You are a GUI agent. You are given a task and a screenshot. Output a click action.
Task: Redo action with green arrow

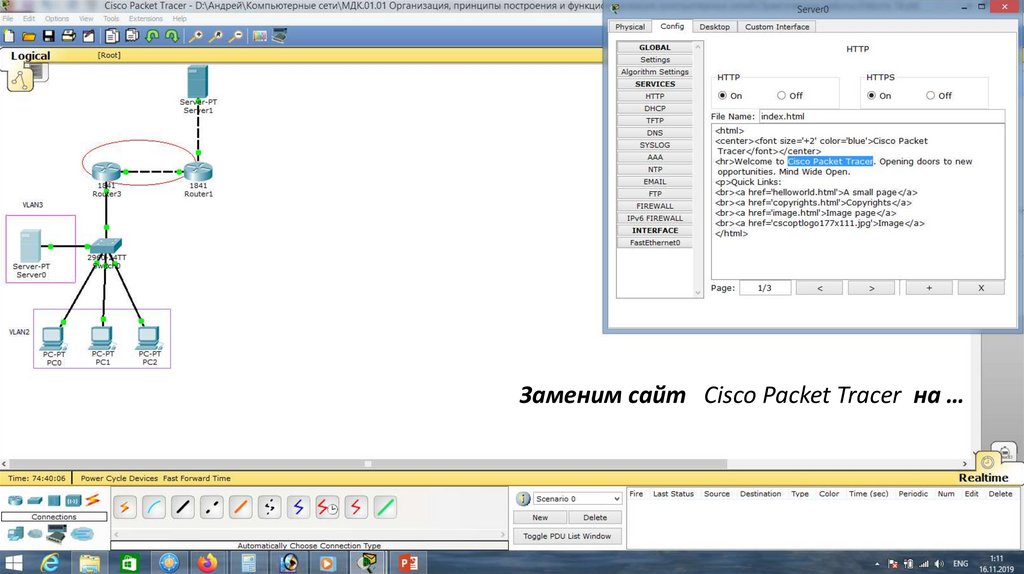click(172, 36)
